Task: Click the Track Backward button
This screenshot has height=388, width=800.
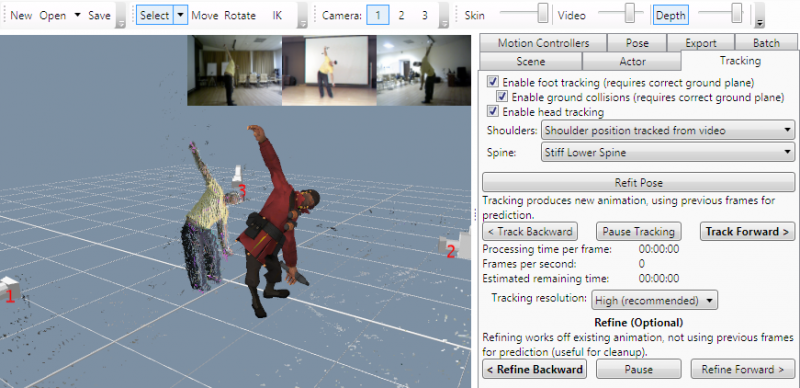Action: (x=530, y=231)
